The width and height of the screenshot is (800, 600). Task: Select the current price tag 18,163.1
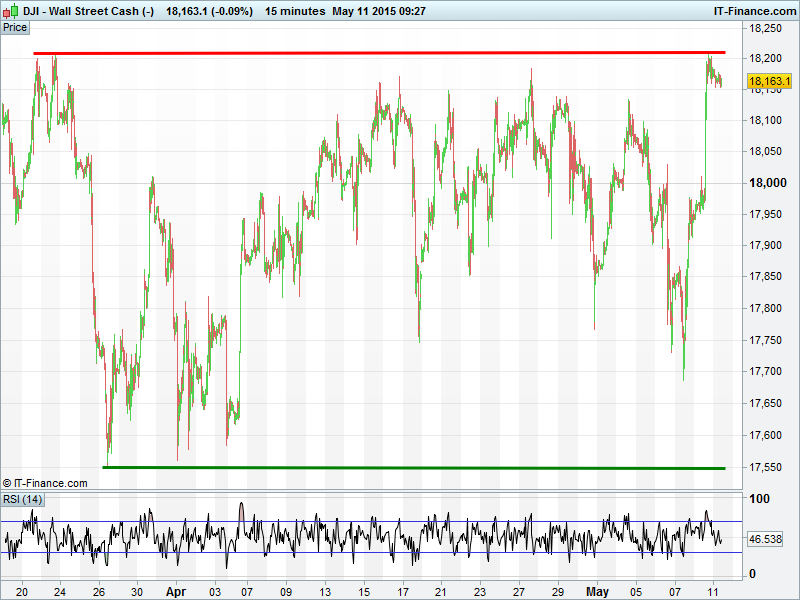point(770,81)
